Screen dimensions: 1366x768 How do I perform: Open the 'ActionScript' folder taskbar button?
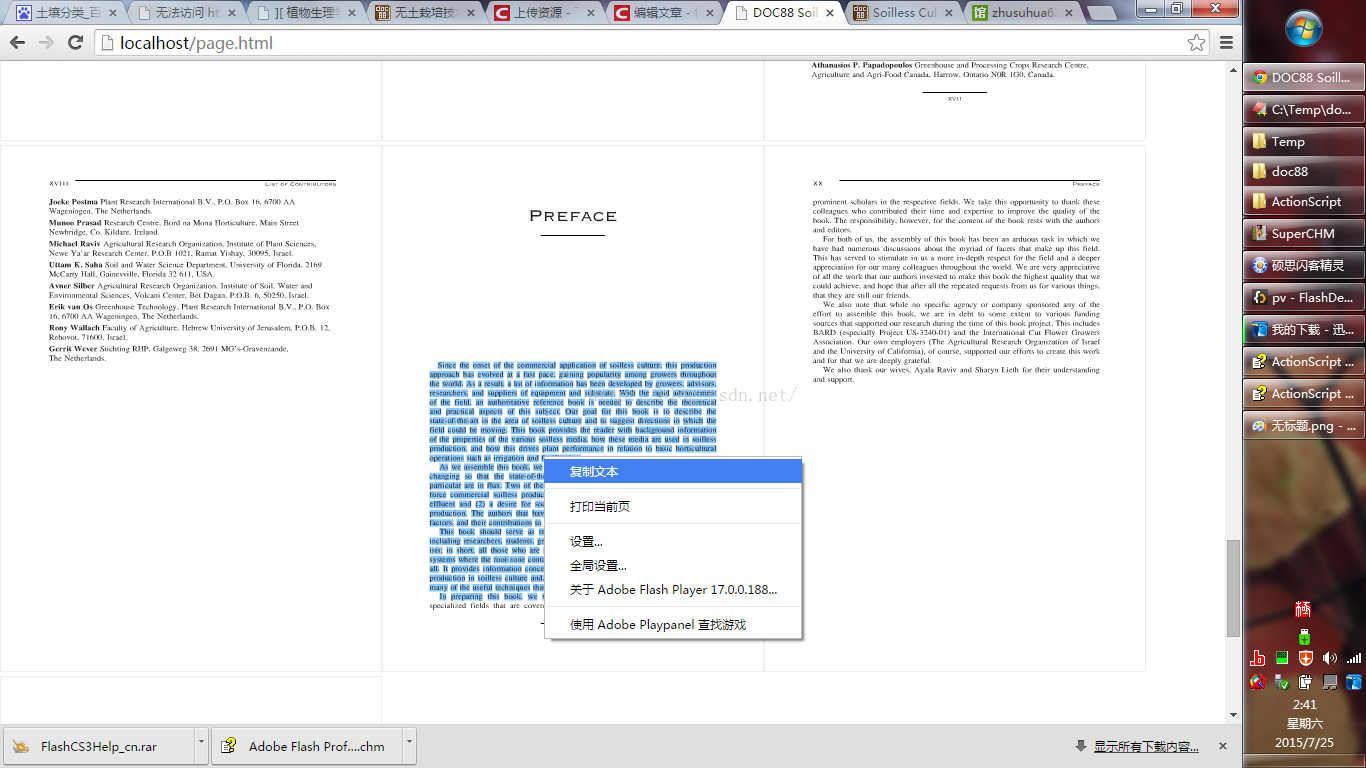click(1303, 201)
